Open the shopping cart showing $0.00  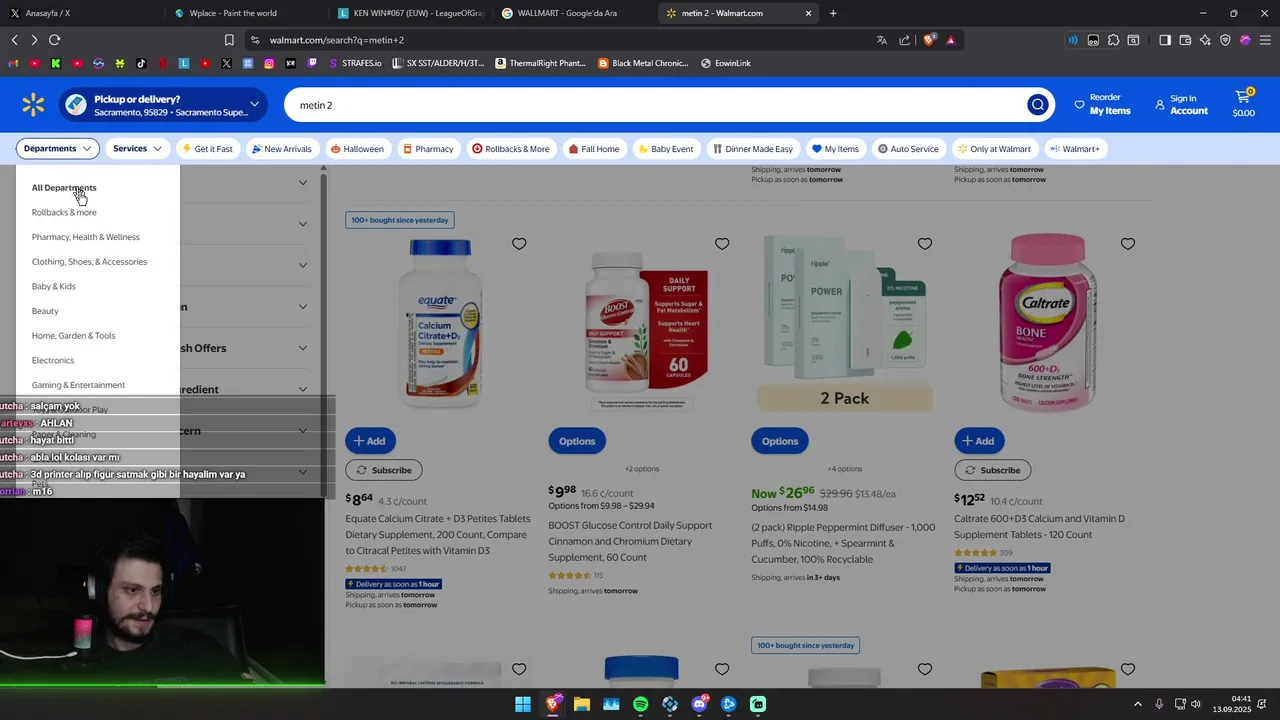[x=1243, y=104]
